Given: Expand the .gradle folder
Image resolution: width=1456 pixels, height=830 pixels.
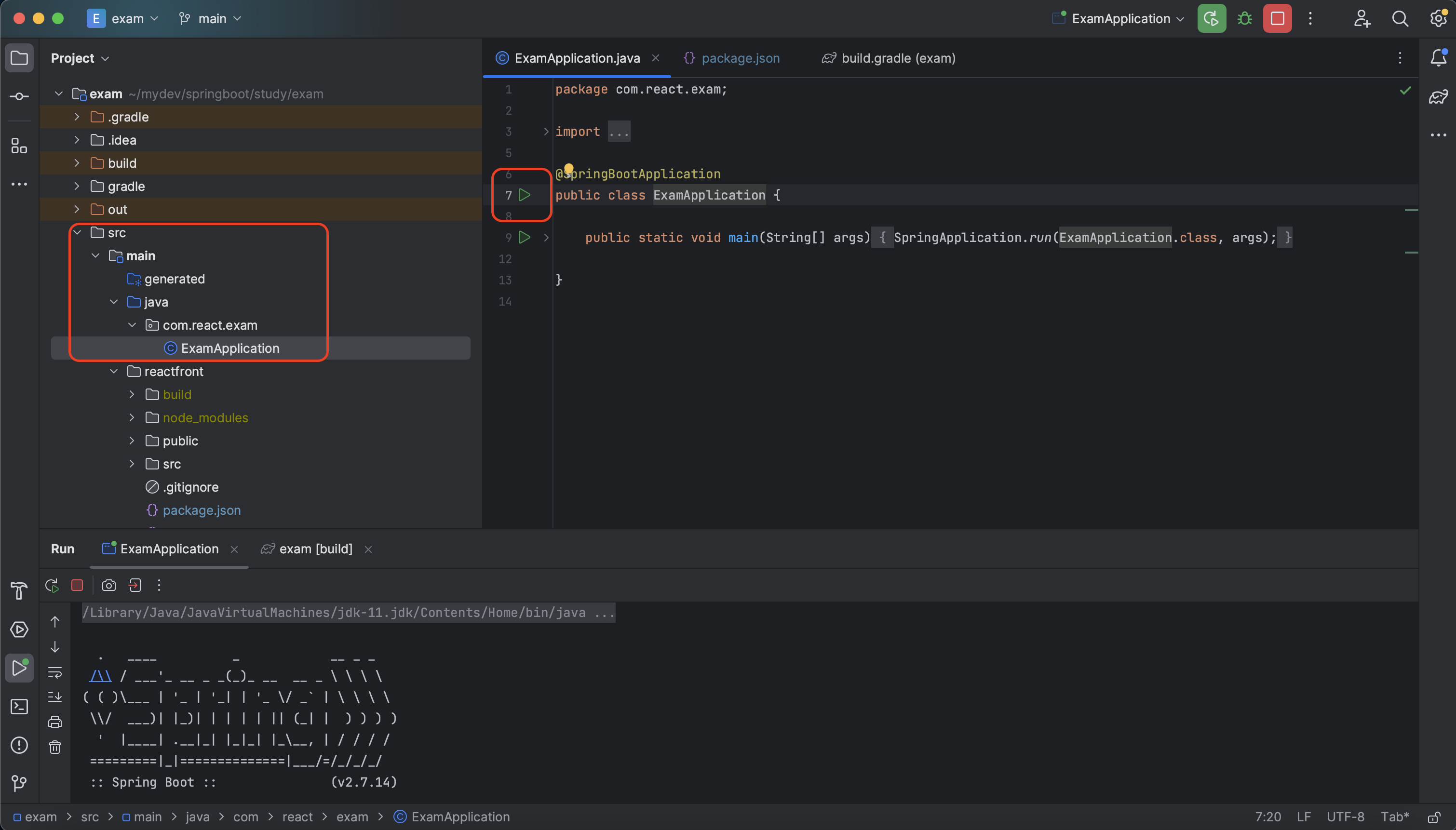Looking at the screenshot, I should (x=77, y=117).
